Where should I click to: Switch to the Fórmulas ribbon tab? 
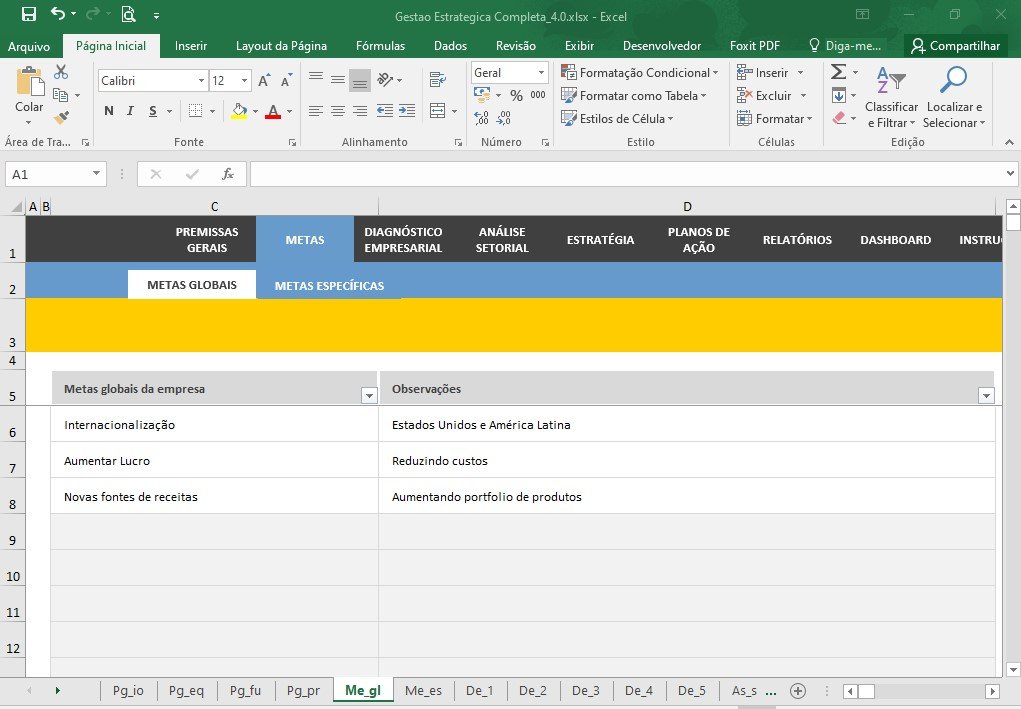pos(380,46)
